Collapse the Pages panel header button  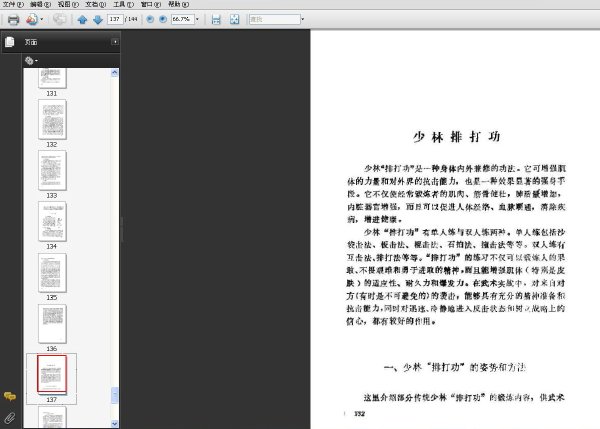tap(115, 42)
